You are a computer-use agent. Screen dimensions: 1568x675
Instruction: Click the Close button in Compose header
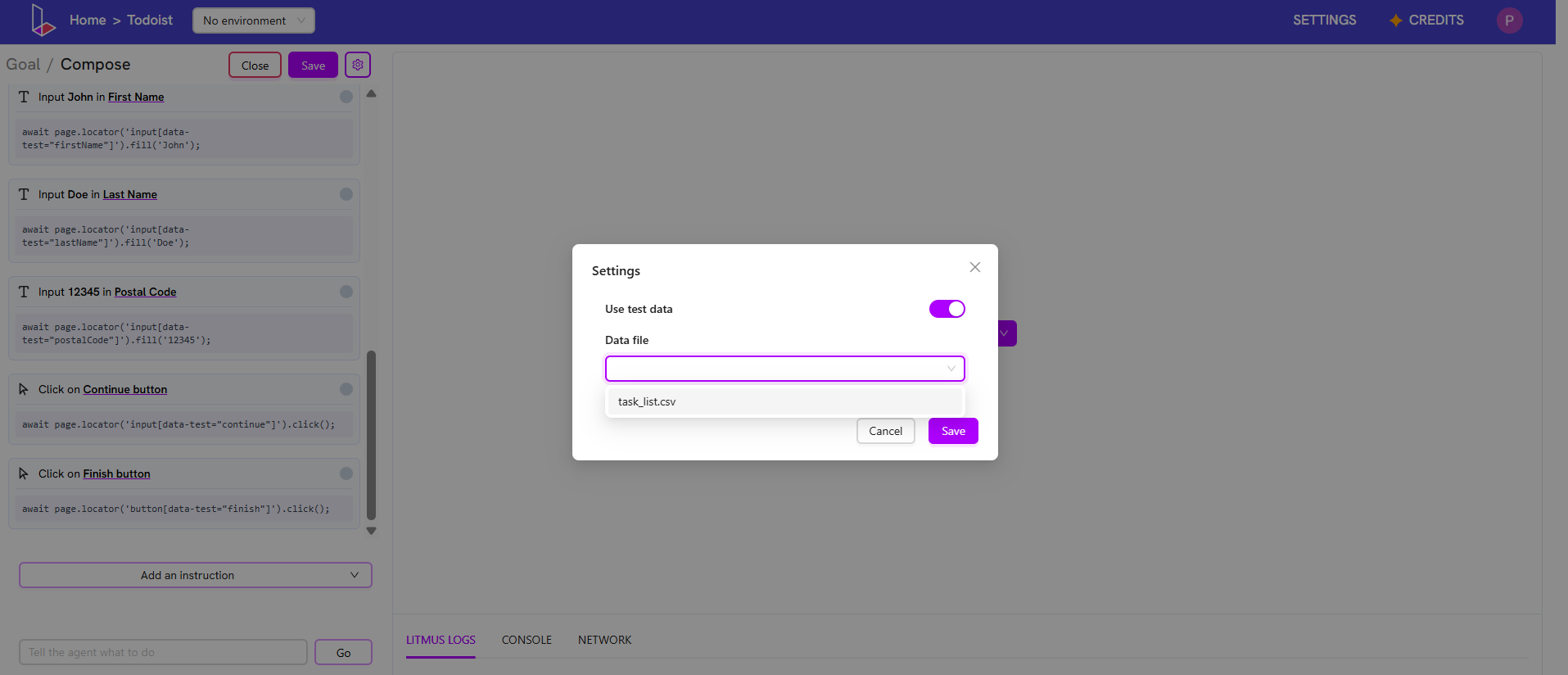point(255,66)
